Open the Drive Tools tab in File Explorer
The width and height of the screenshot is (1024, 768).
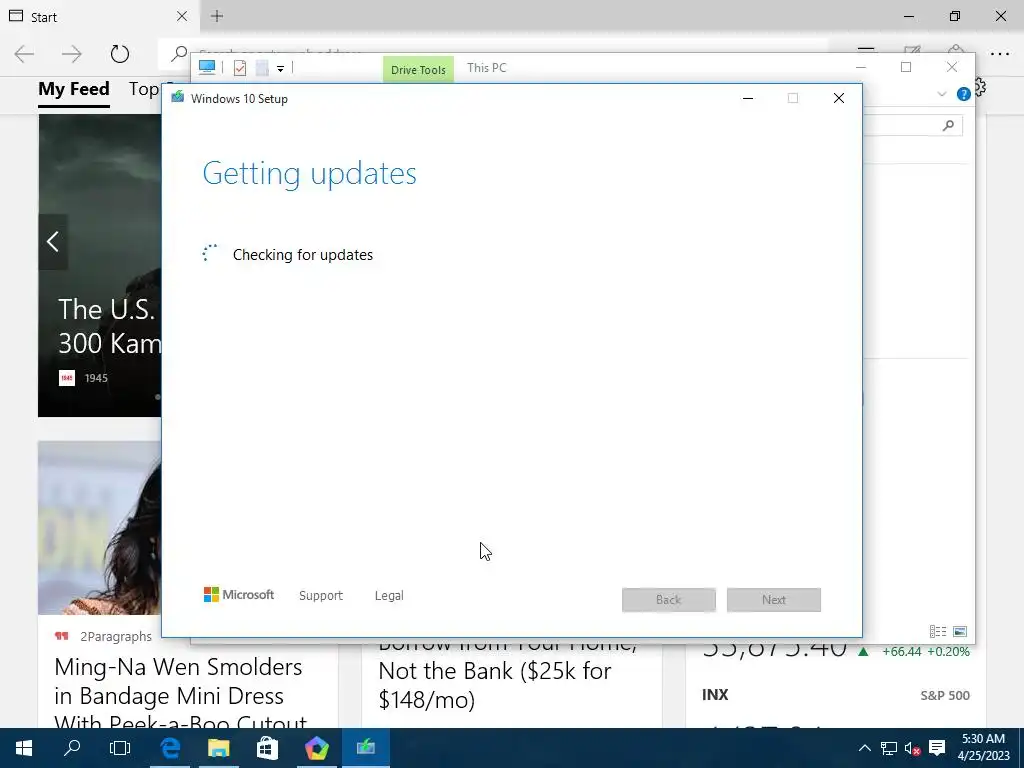pyautogui.click(x=418, y=70)
